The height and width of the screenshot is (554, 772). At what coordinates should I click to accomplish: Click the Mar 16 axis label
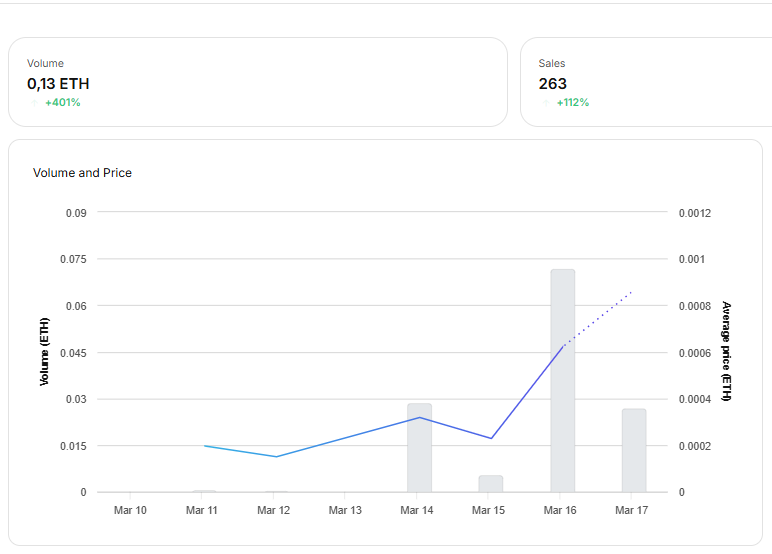(560, 510)
